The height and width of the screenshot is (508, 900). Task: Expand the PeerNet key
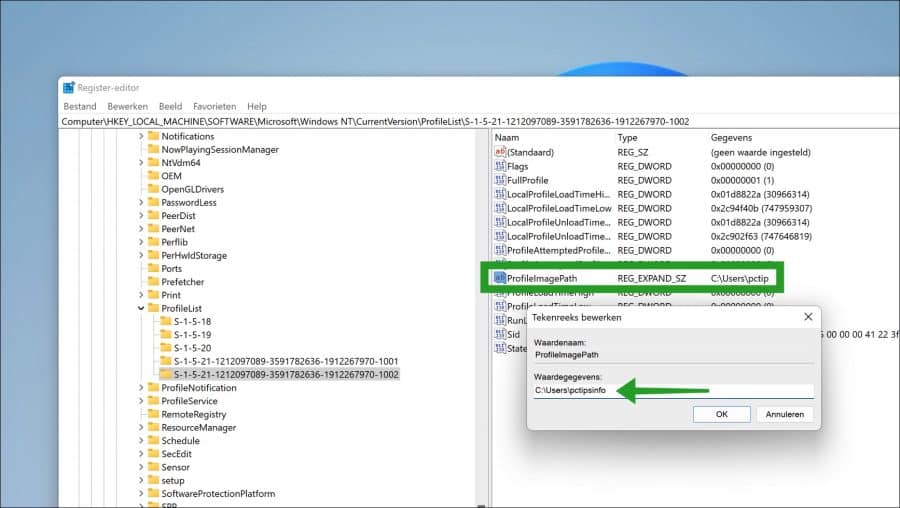pos(141,229)
